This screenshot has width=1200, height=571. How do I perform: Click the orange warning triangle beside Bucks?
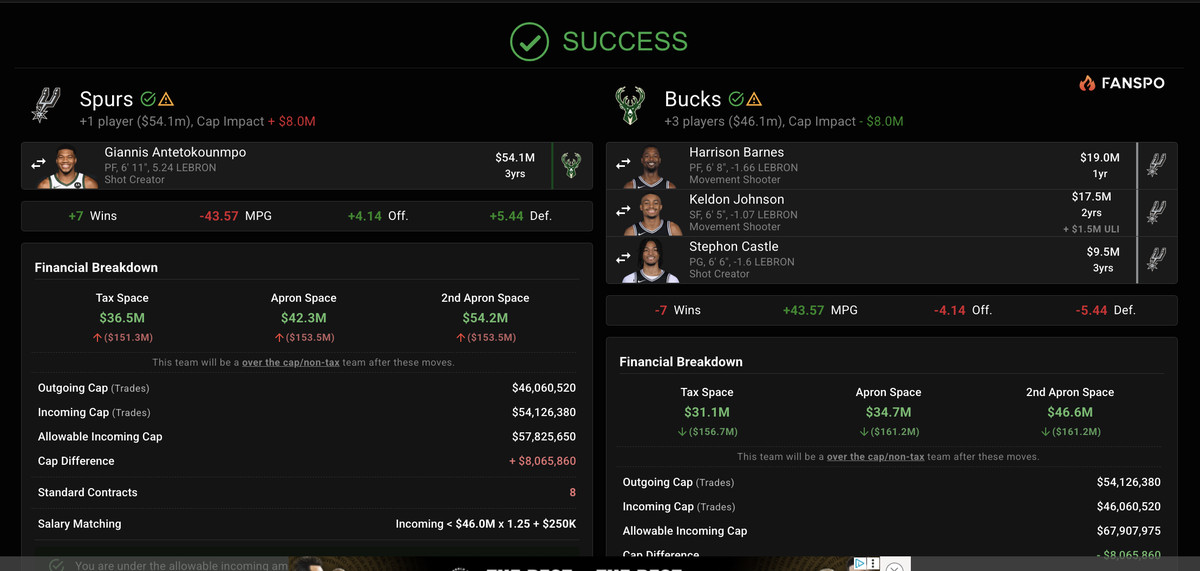tap(754, 99)
